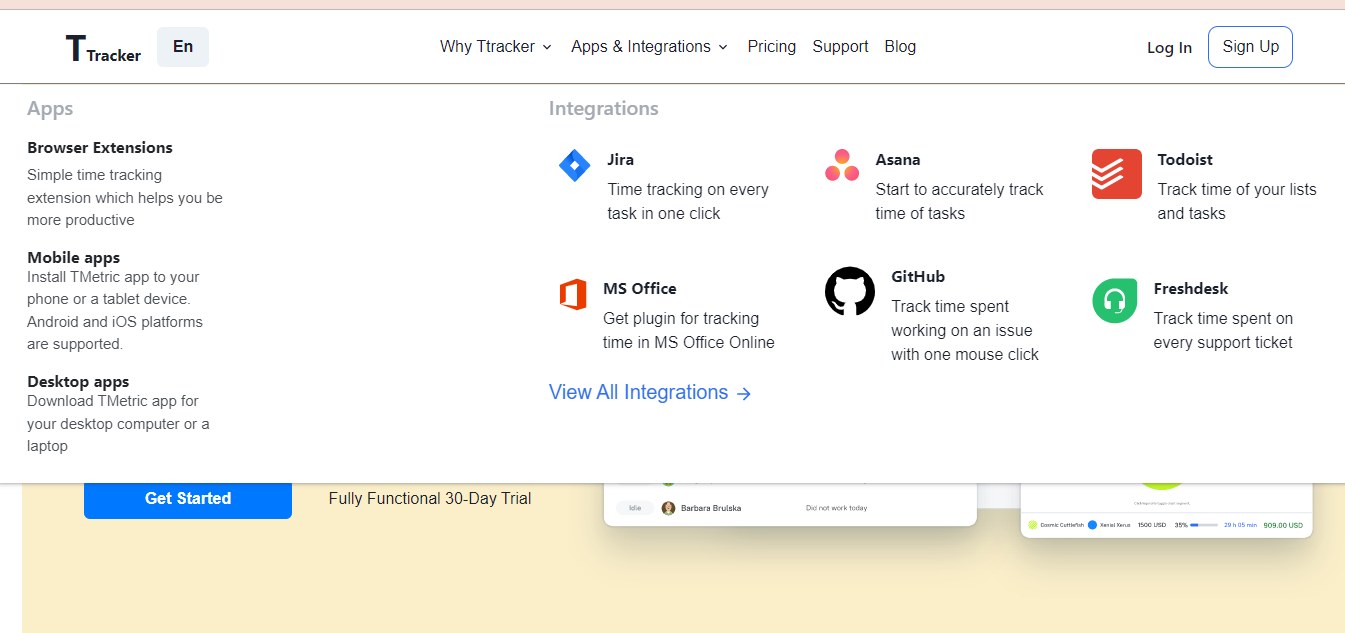The width and height of the screenshot is (1345, 633).
Task: Go to the Pricing page
Action: coord(772,47)
